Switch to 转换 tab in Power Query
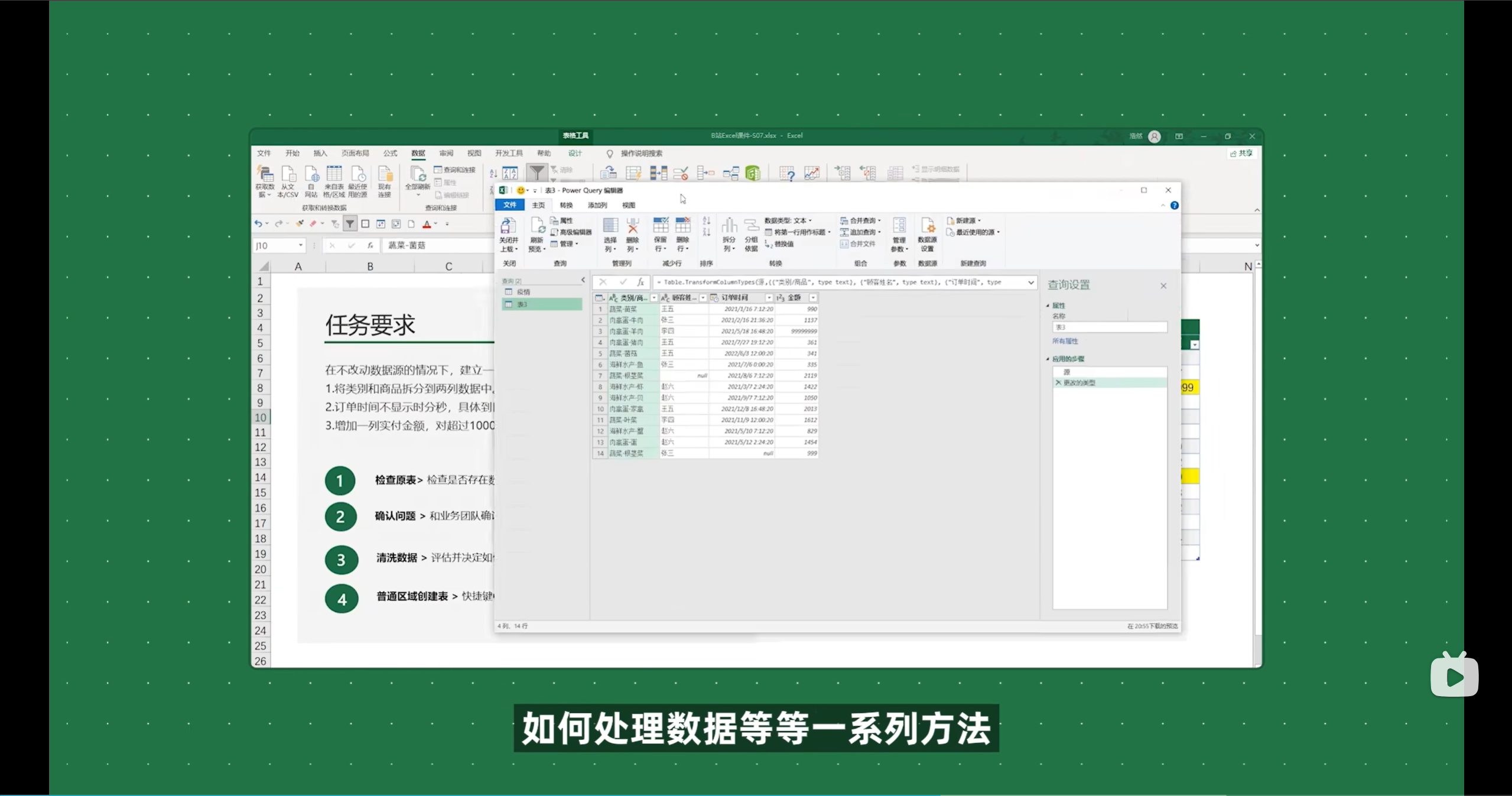The height and width of the screenshot is (796, 1512). click(566, 205)
